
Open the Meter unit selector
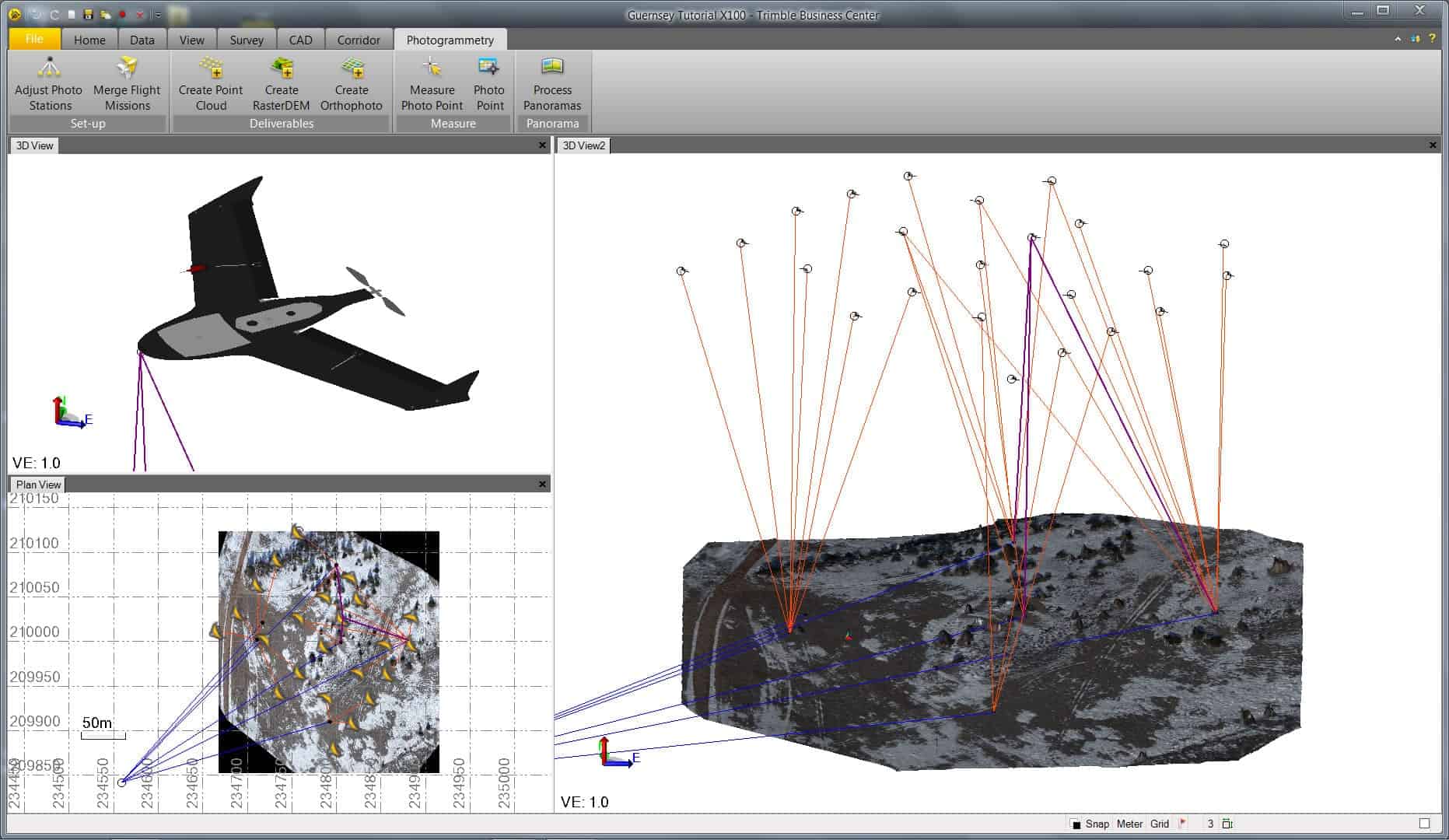pyautogui.click(x=1129, y=824)
